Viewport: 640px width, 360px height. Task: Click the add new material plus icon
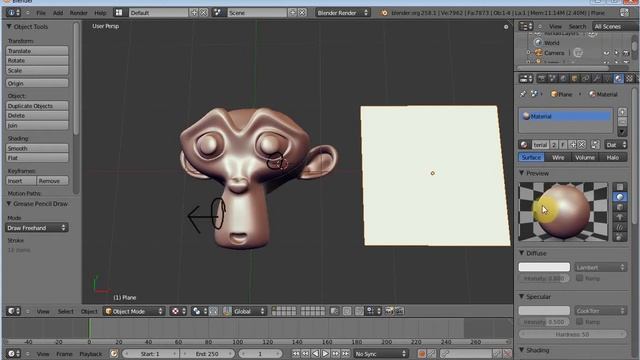click(x=573, y=144)
